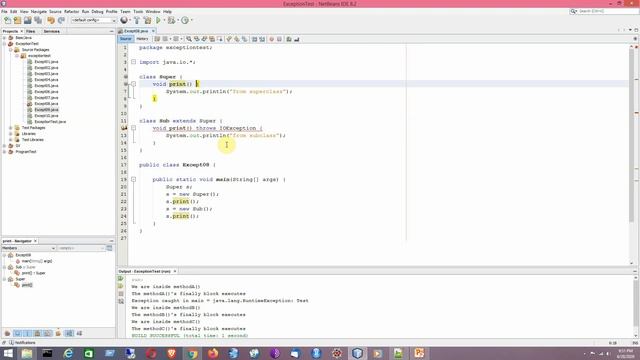Click the Comment icon in editor toolbar

289,39
